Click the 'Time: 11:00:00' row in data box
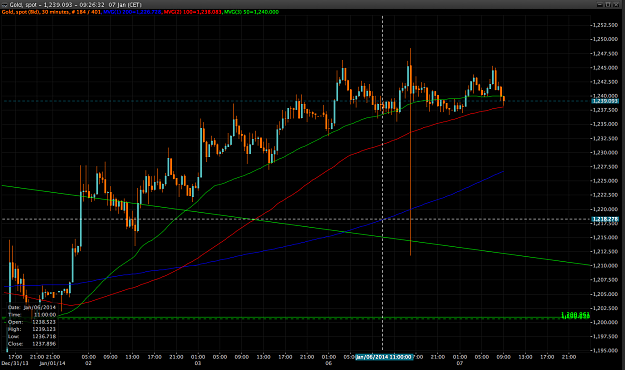The width and height of the screenshot is (625, 370). click(32, 315)
